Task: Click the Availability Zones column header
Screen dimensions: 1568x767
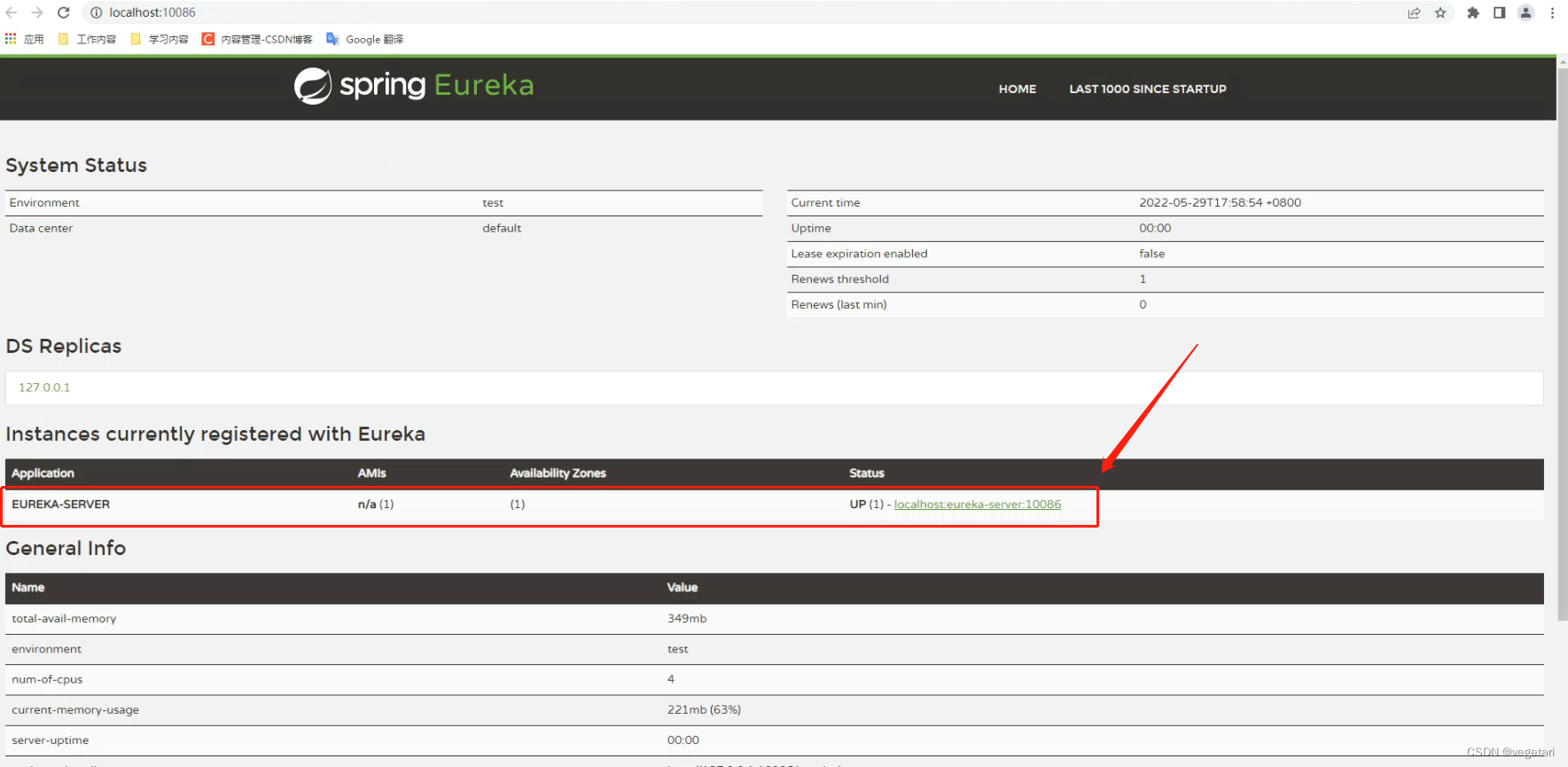Action: click(x=558, y=474)
